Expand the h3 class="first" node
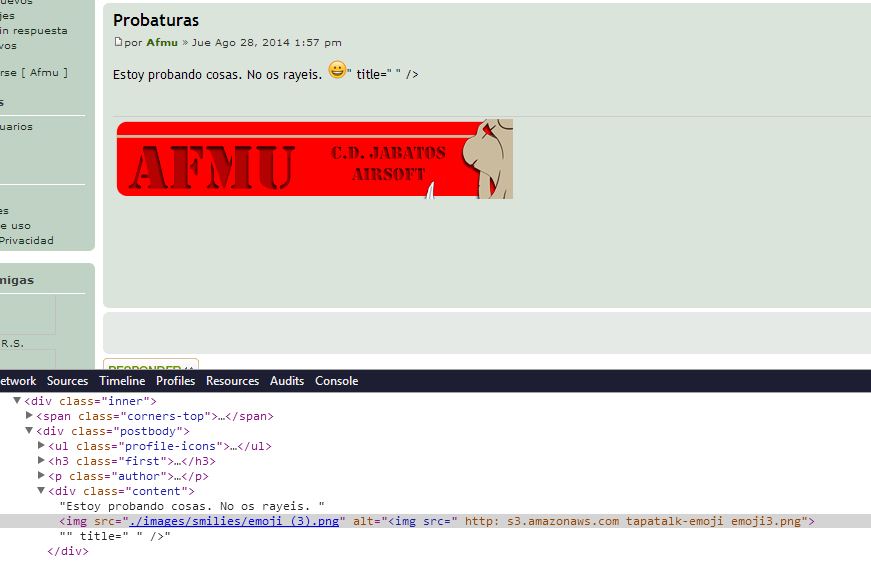The image size is (871, 561). coord(41,460)
